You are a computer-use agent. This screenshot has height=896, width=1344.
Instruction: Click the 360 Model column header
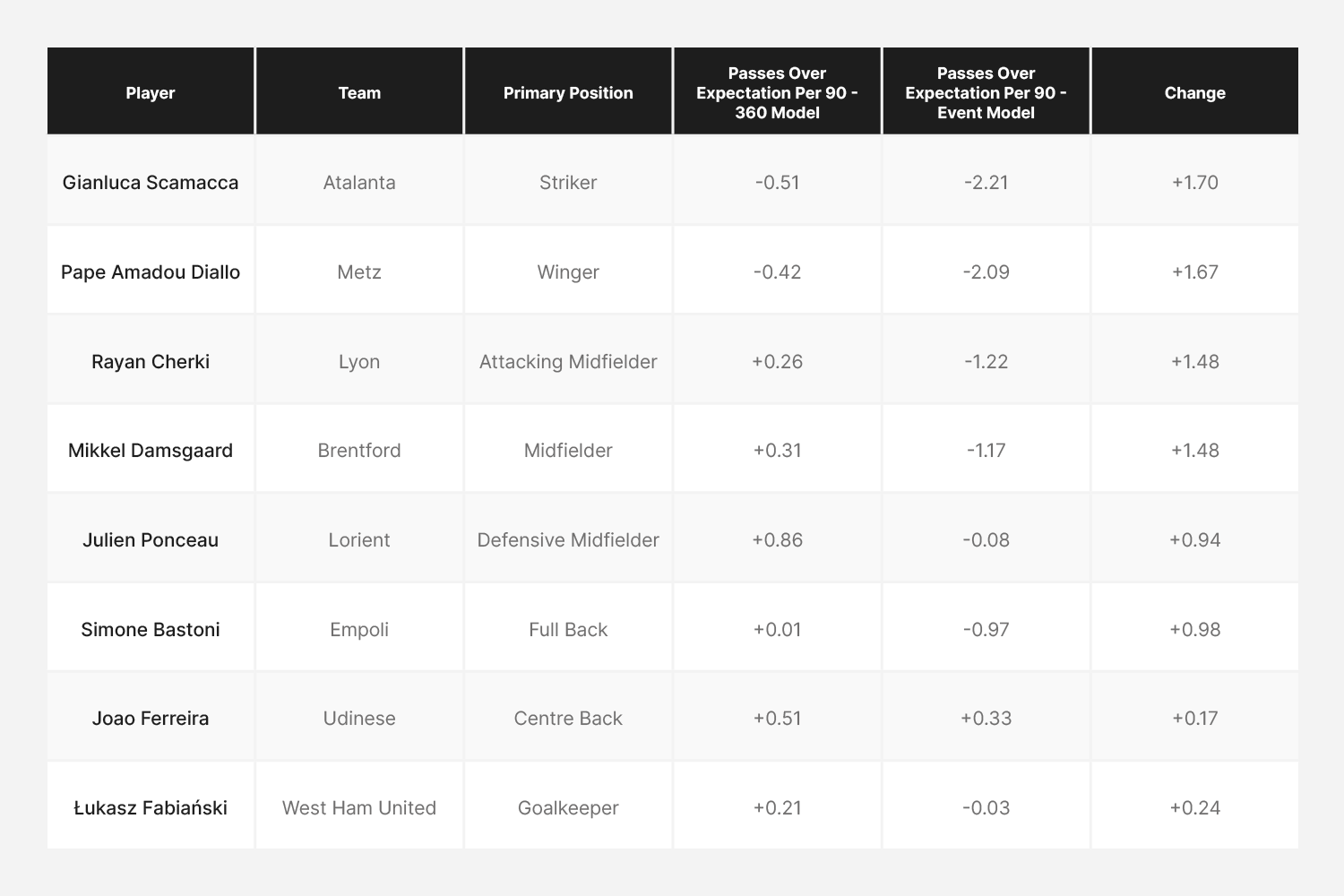click(x=777, y=92)
